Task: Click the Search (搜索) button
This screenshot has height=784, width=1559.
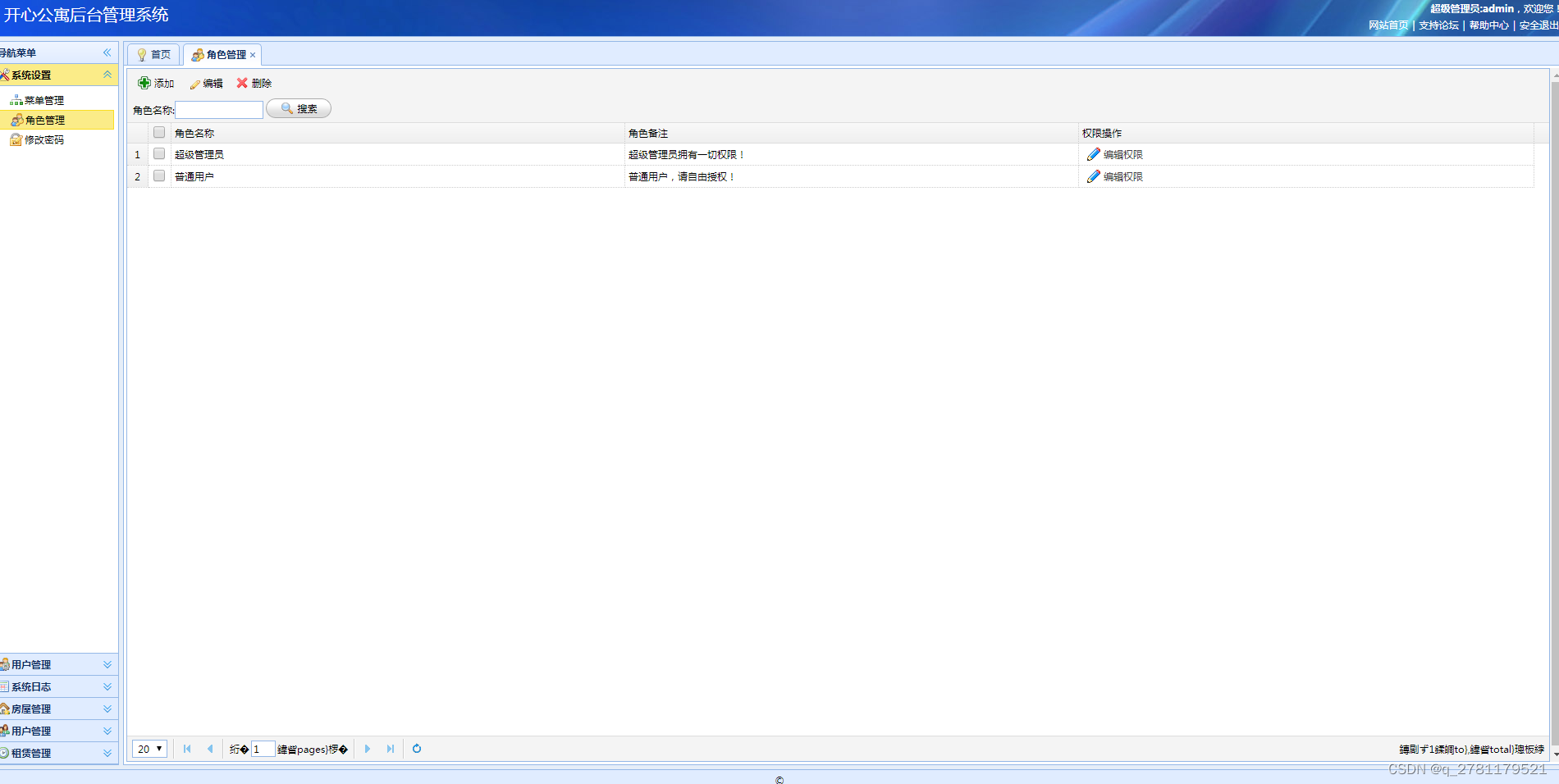Action: tap(299, 108)
